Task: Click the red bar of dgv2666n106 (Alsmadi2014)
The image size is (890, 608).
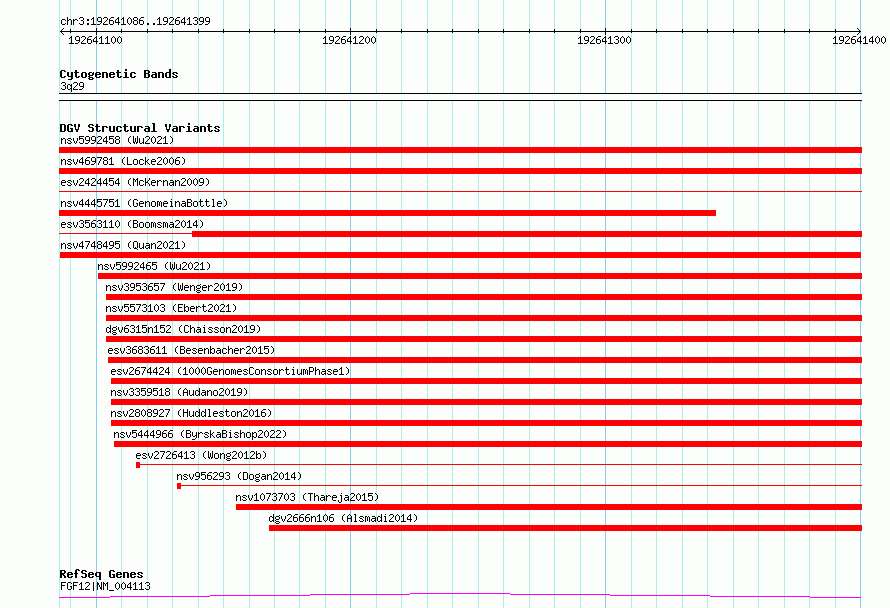Action: pos(565,528)
